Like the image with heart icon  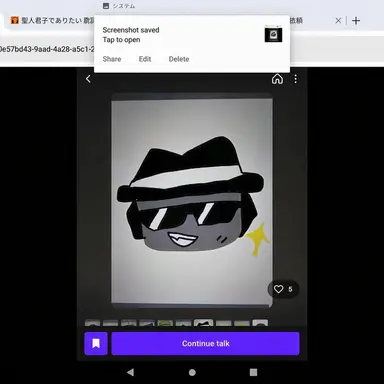coord(278,289)
